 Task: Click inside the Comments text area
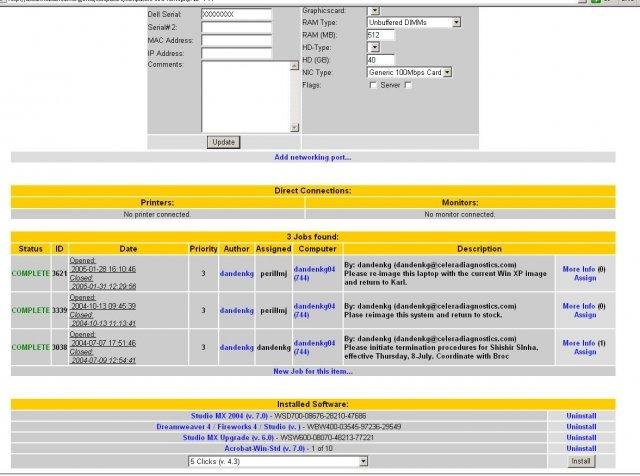point(246,96)
